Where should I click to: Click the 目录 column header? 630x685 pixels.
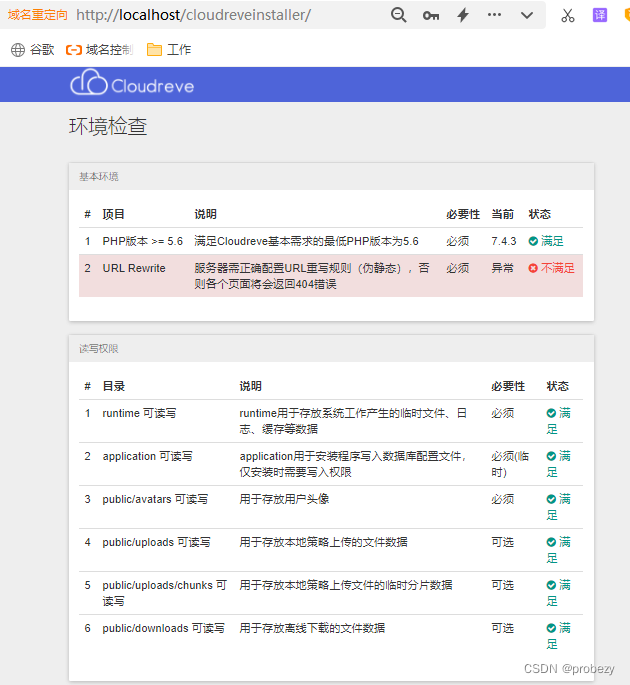pos(114,386)
